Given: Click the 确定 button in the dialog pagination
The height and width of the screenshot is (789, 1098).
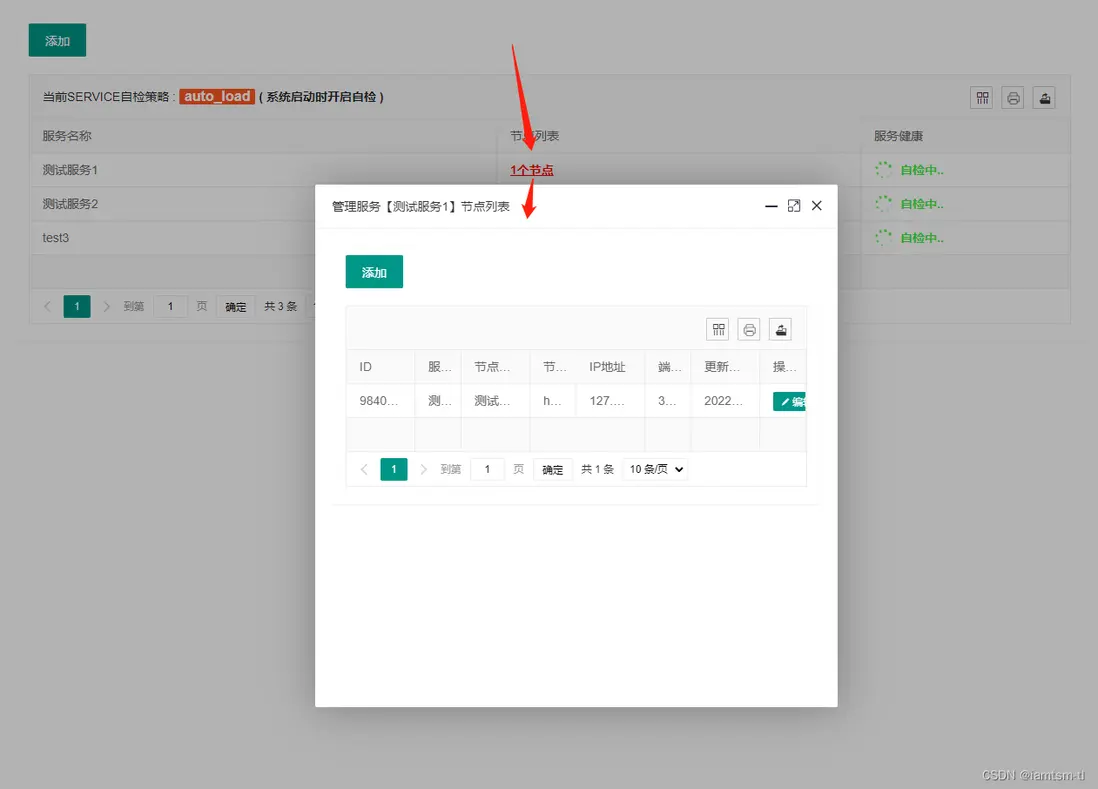Looking at the screenshot, I should tap(553, 469).
